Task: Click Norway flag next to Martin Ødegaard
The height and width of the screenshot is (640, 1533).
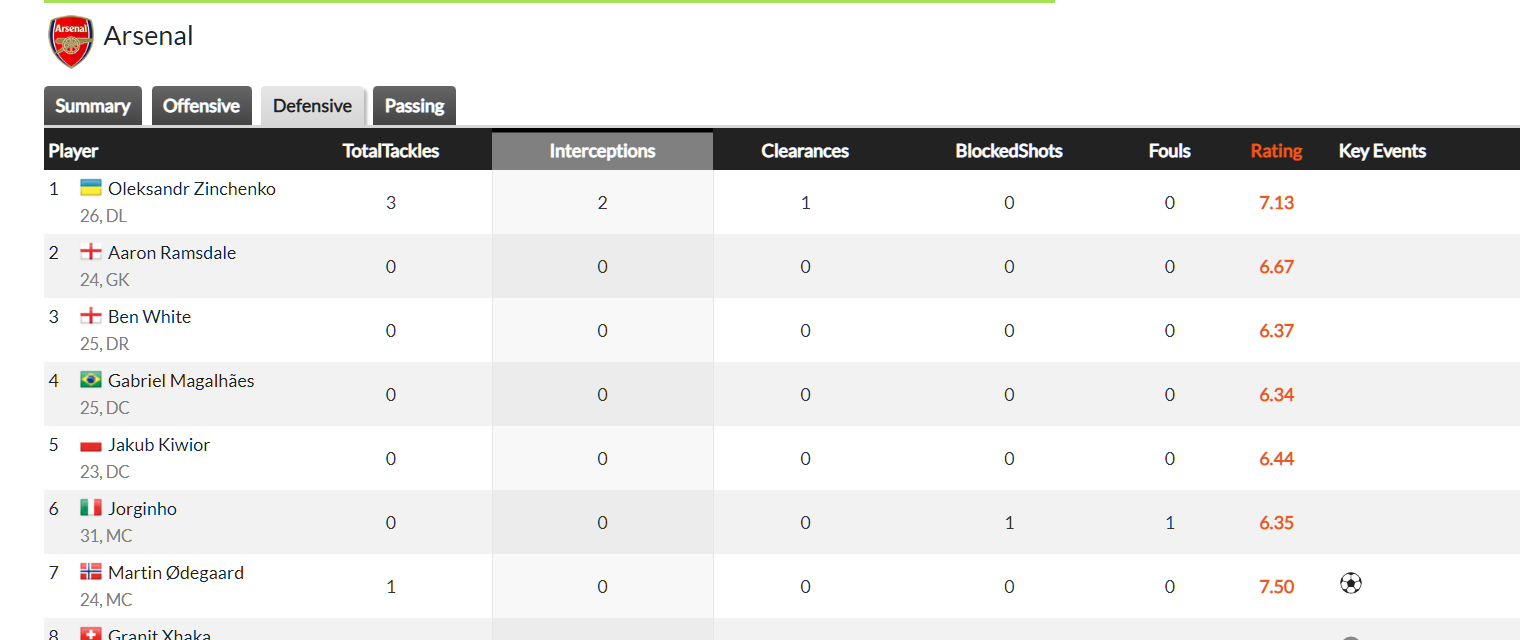Action: (91, 572)
